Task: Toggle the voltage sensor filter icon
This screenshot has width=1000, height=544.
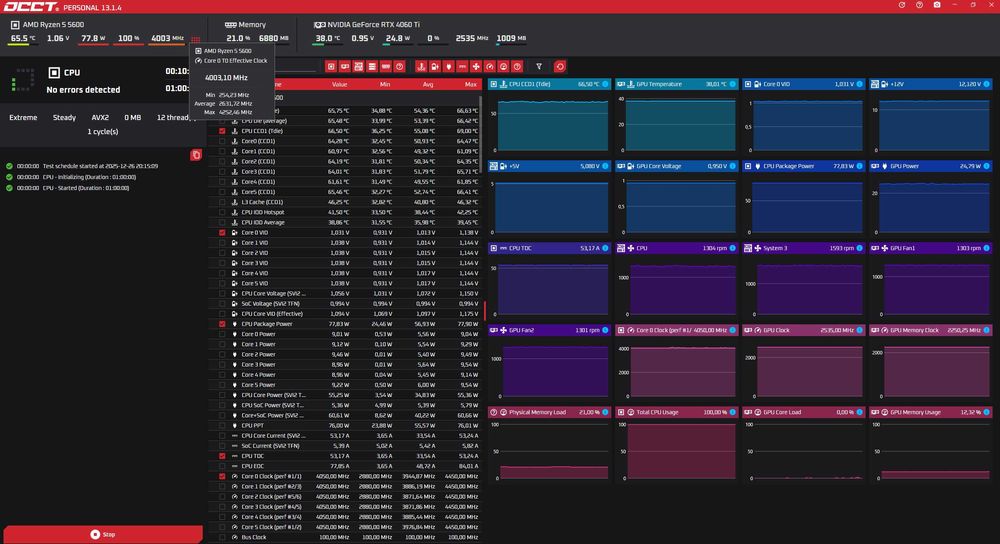Action: pyautogui.click(x=435, y=66)
